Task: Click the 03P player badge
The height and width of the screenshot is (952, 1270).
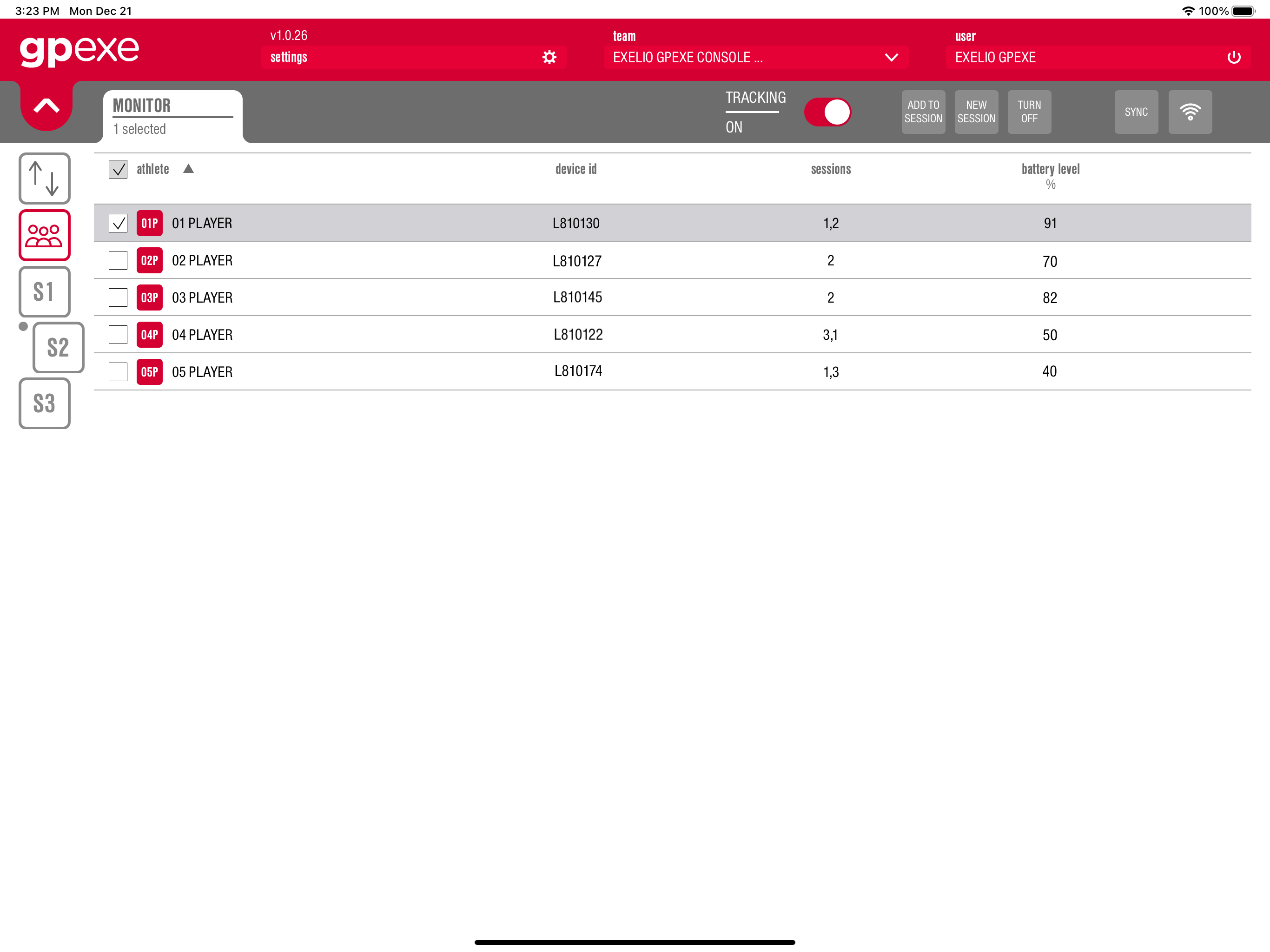Action: (x=149, y=297)
